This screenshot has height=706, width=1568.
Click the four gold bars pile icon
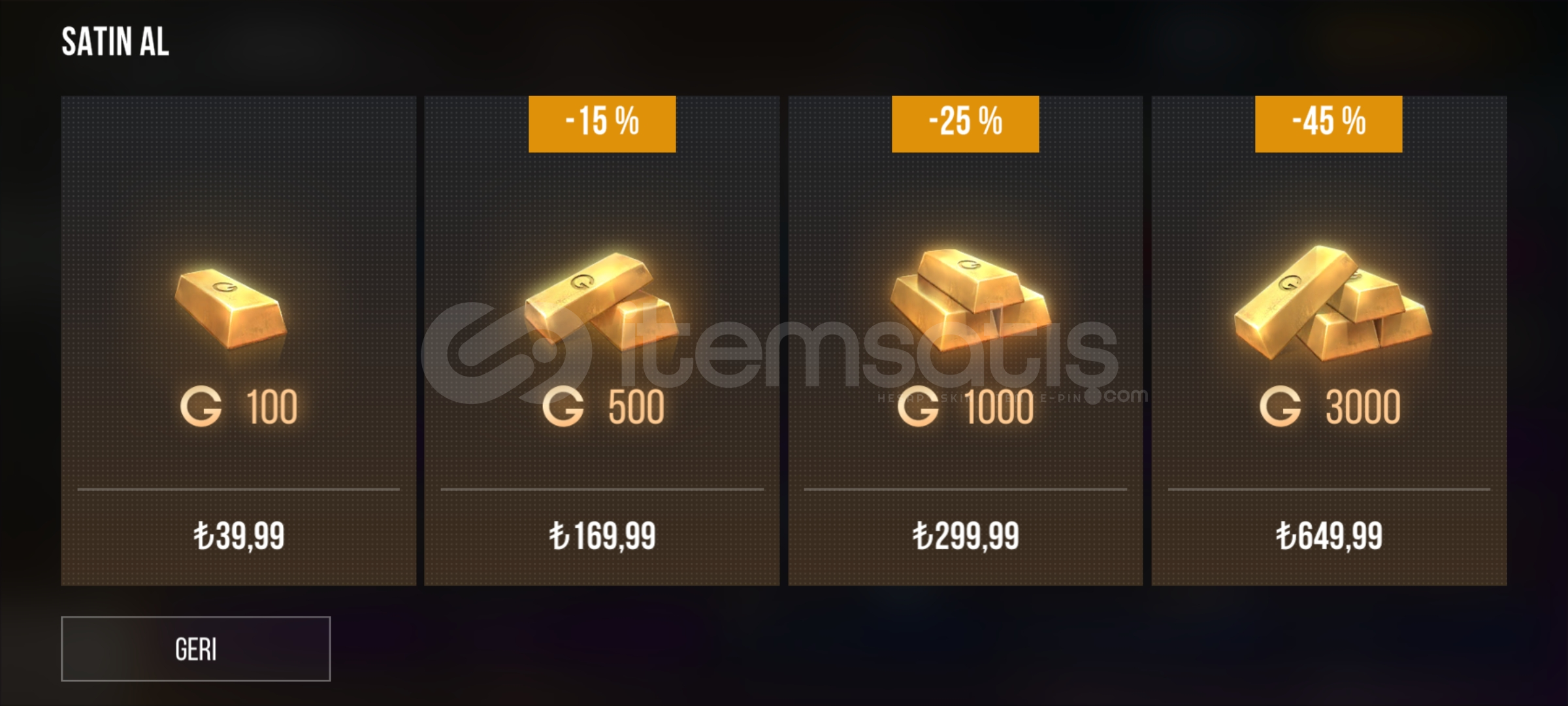[x=1333, y=303]
